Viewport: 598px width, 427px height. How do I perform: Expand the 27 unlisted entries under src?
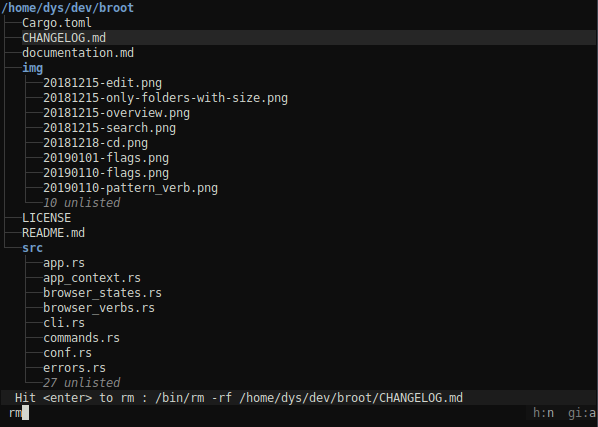coord(82,383)
